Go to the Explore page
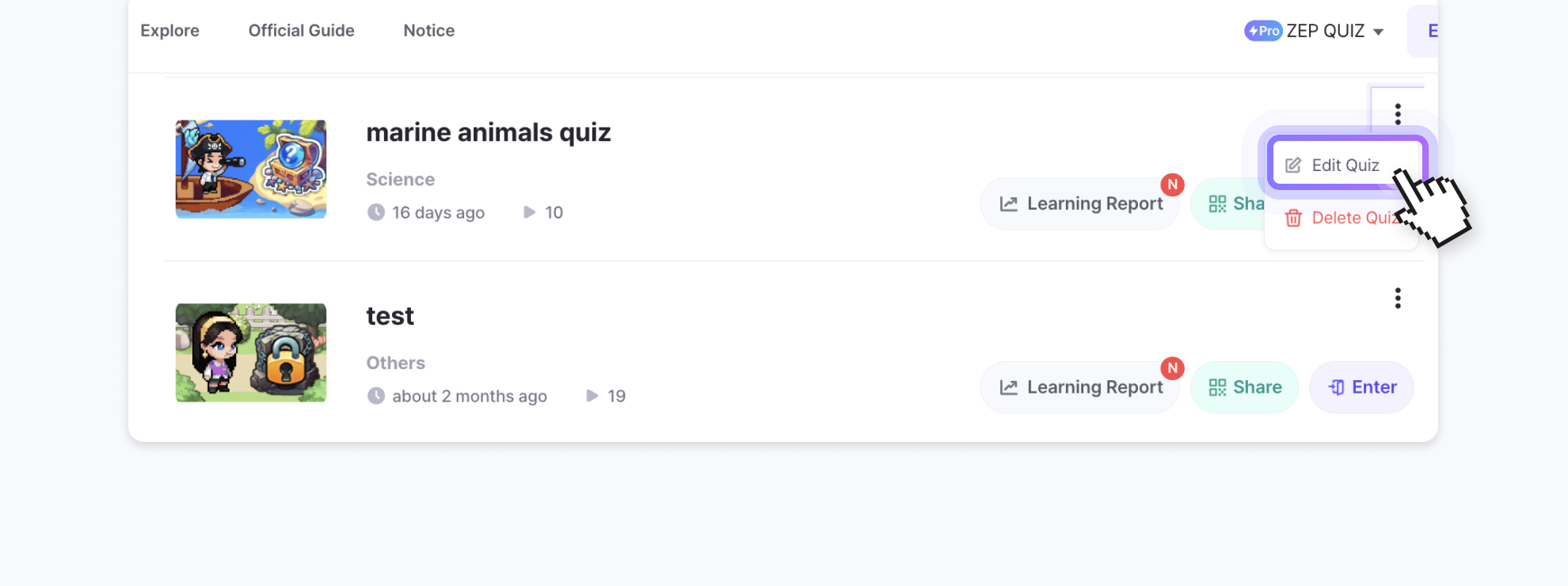 click(169, 31)
